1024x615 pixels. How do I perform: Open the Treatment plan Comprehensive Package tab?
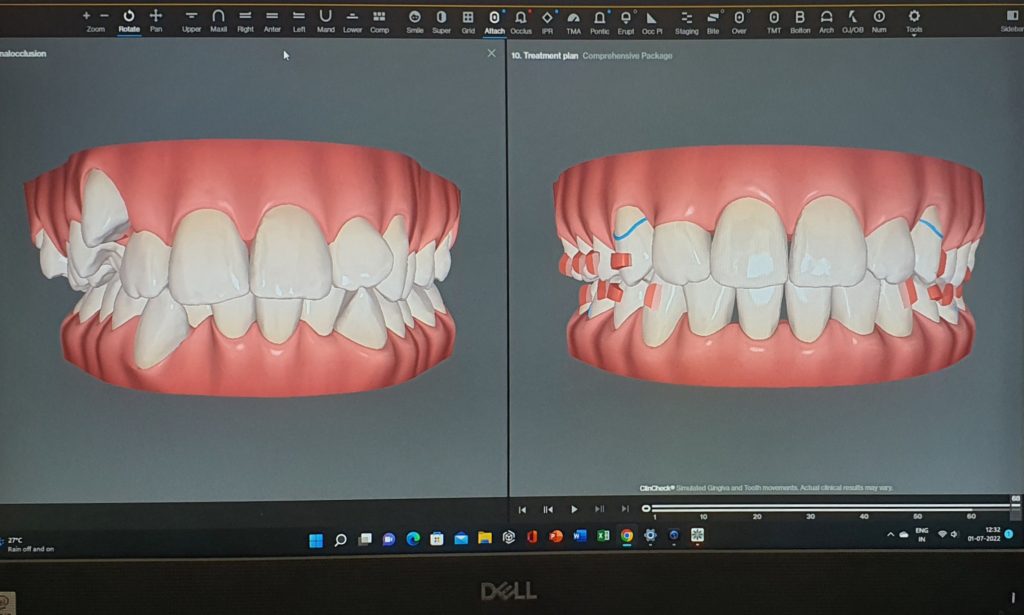coord(592,55)
